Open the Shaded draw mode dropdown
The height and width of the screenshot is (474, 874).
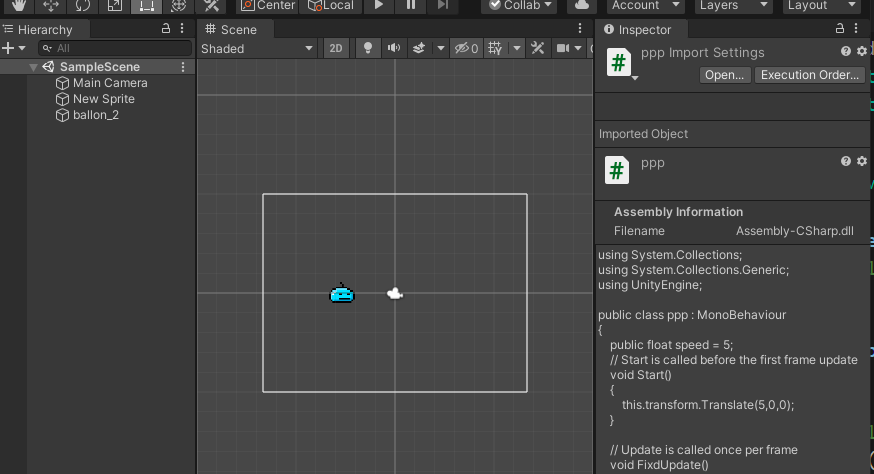[257, 48]
